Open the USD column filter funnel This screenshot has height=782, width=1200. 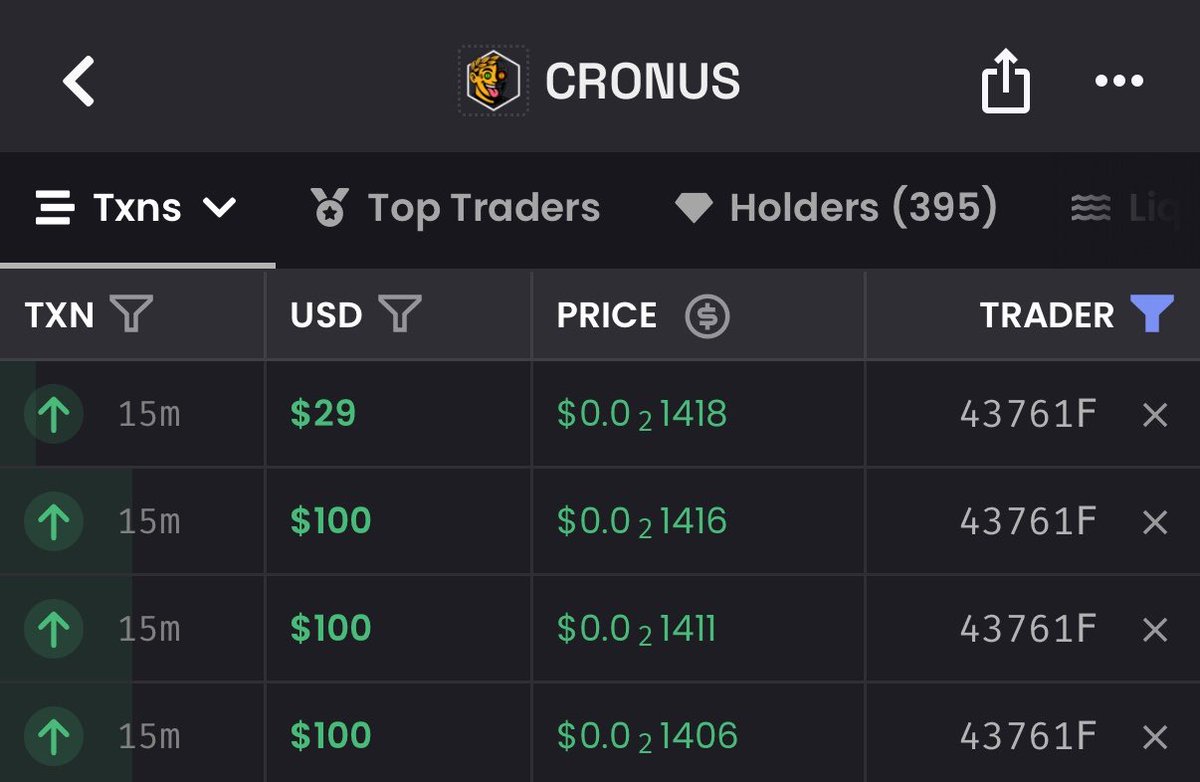399,315
